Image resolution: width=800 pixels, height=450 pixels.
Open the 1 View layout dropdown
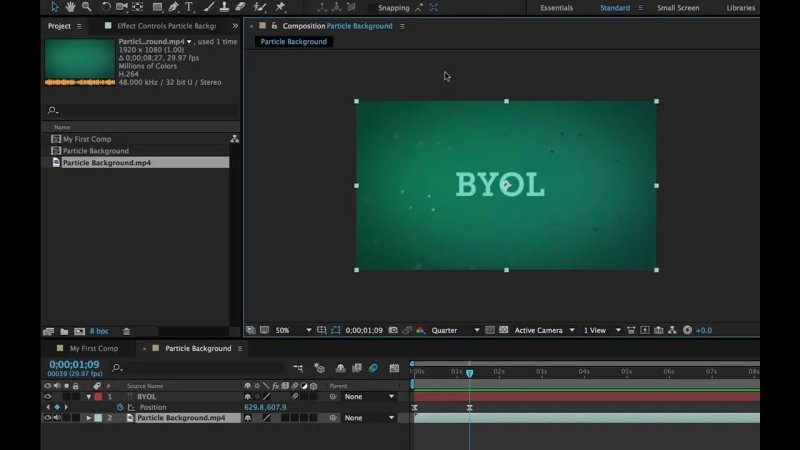pos(602,330)
